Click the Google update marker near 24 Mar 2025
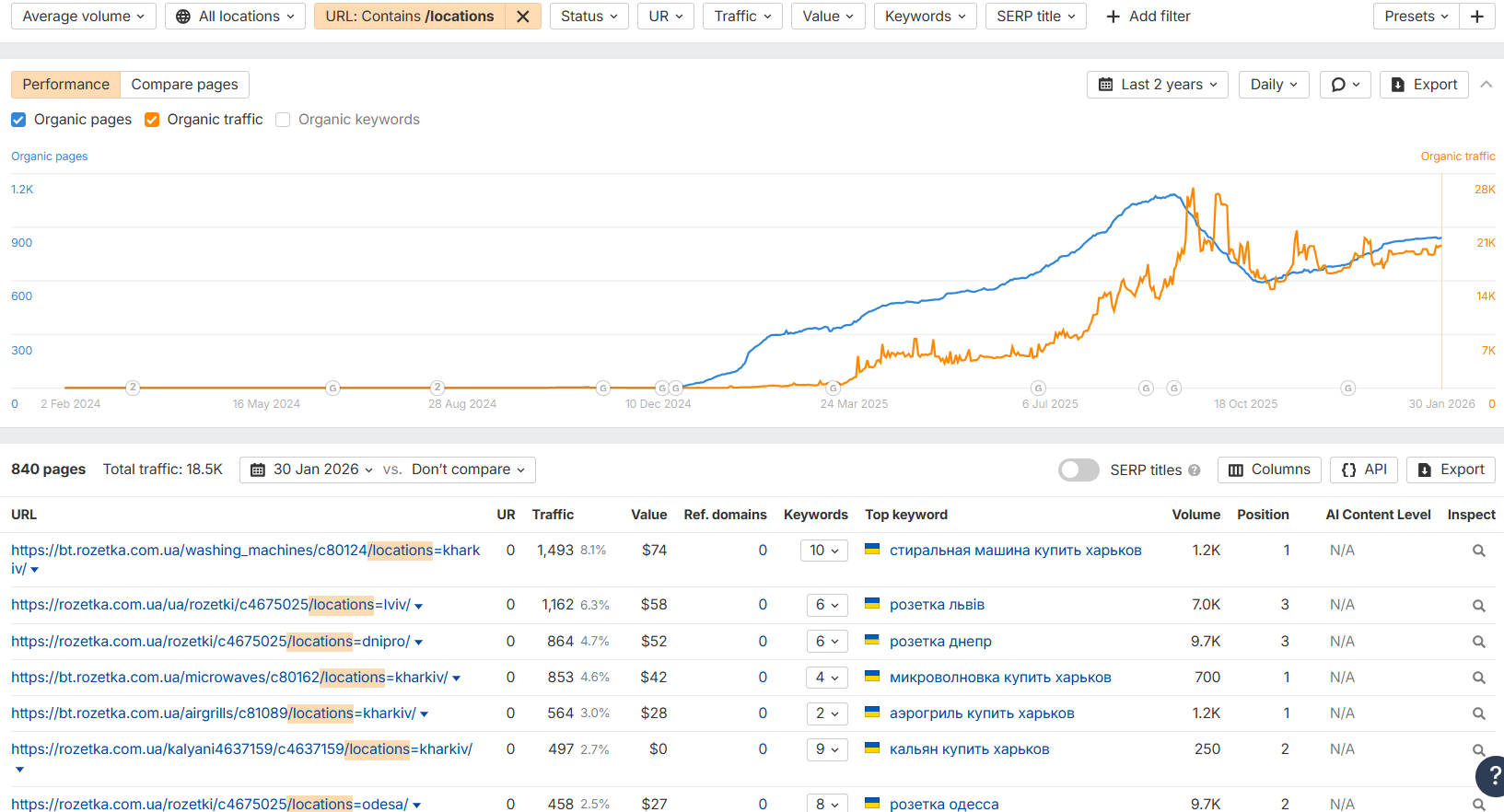 click(833, 389)
